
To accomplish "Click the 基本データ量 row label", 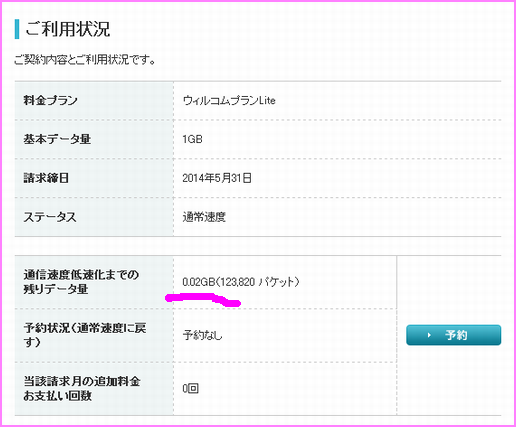I will pos(57,139).
